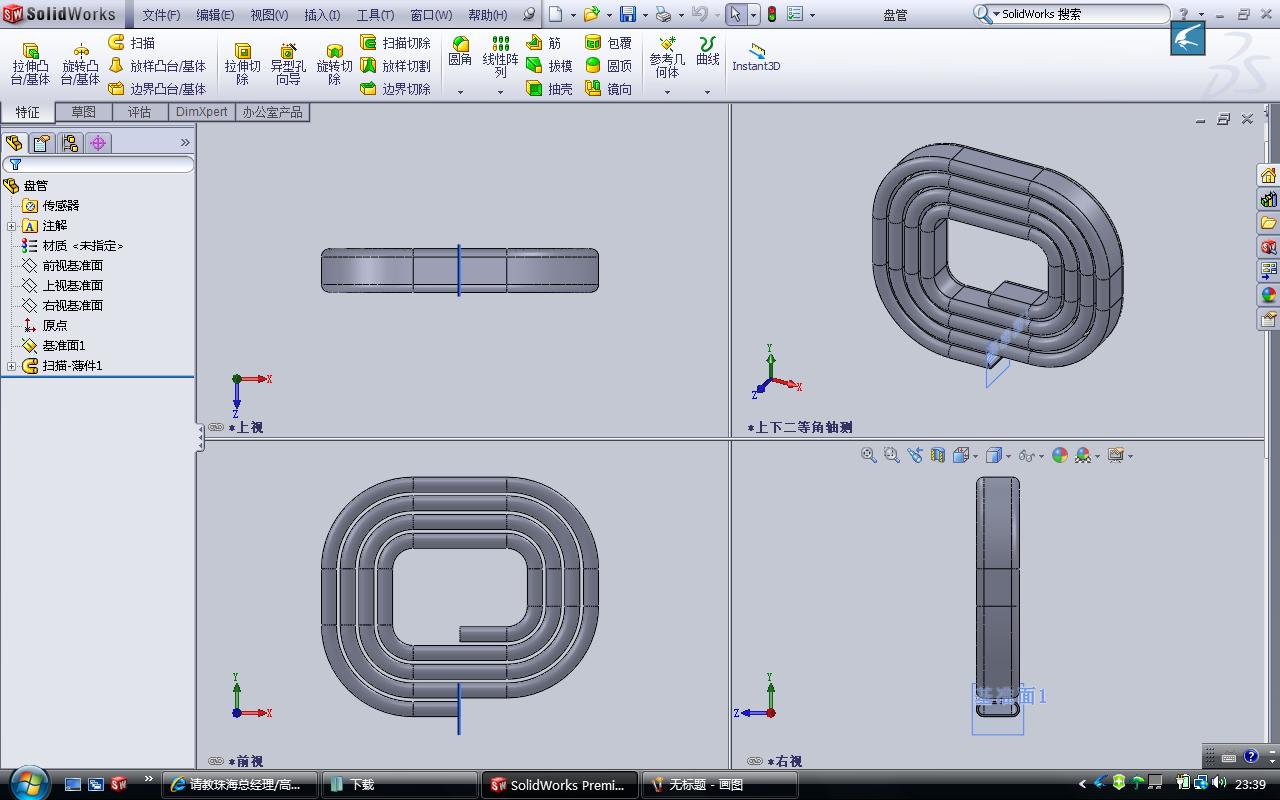Select the 旋转凸台/基体 revolve boss tool
Viewport: 1280px width, 800px height.
[x=80, y=64]
